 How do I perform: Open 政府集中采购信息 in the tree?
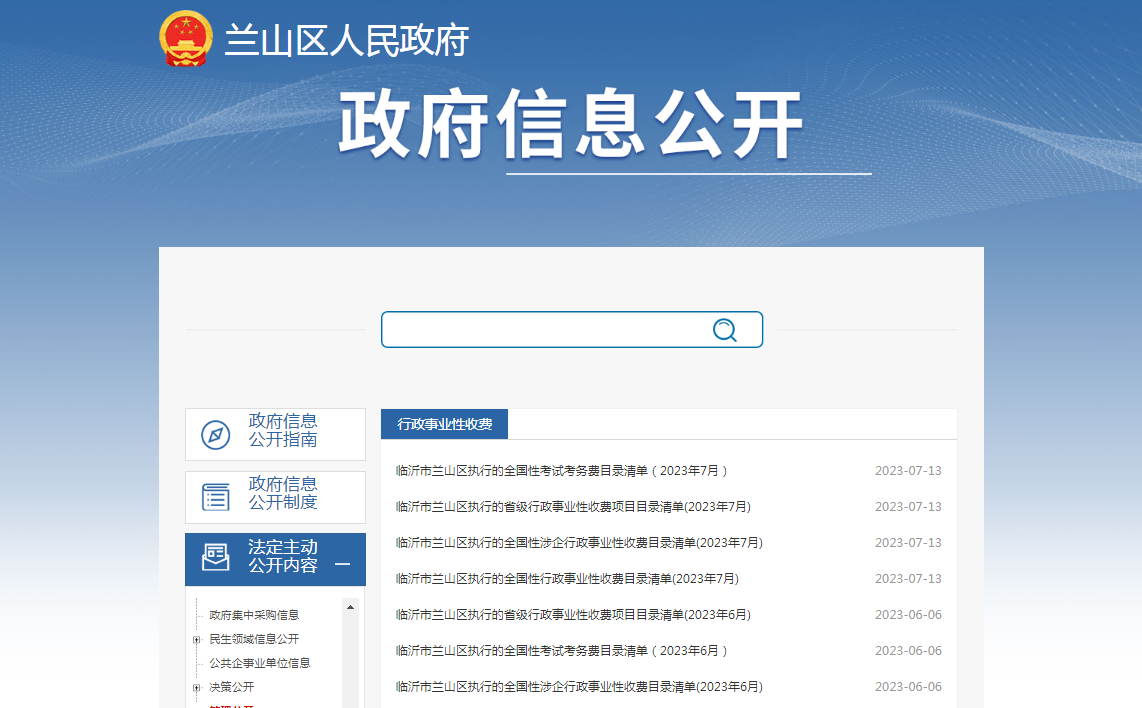point(254,615)
